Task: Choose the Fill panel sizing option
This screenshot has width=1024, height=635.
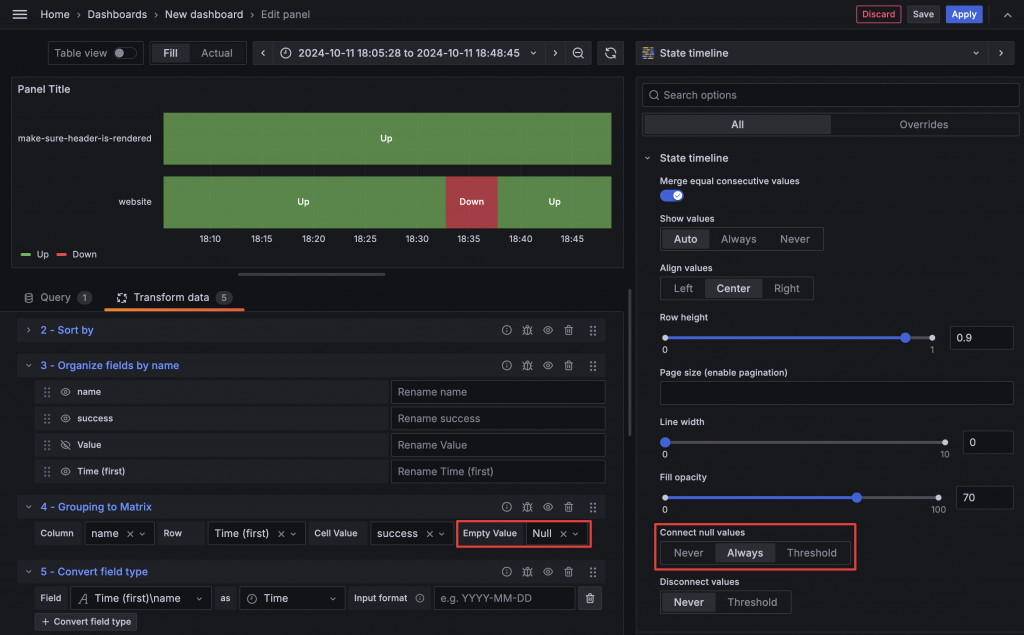Action: click(x=170, y=53)
